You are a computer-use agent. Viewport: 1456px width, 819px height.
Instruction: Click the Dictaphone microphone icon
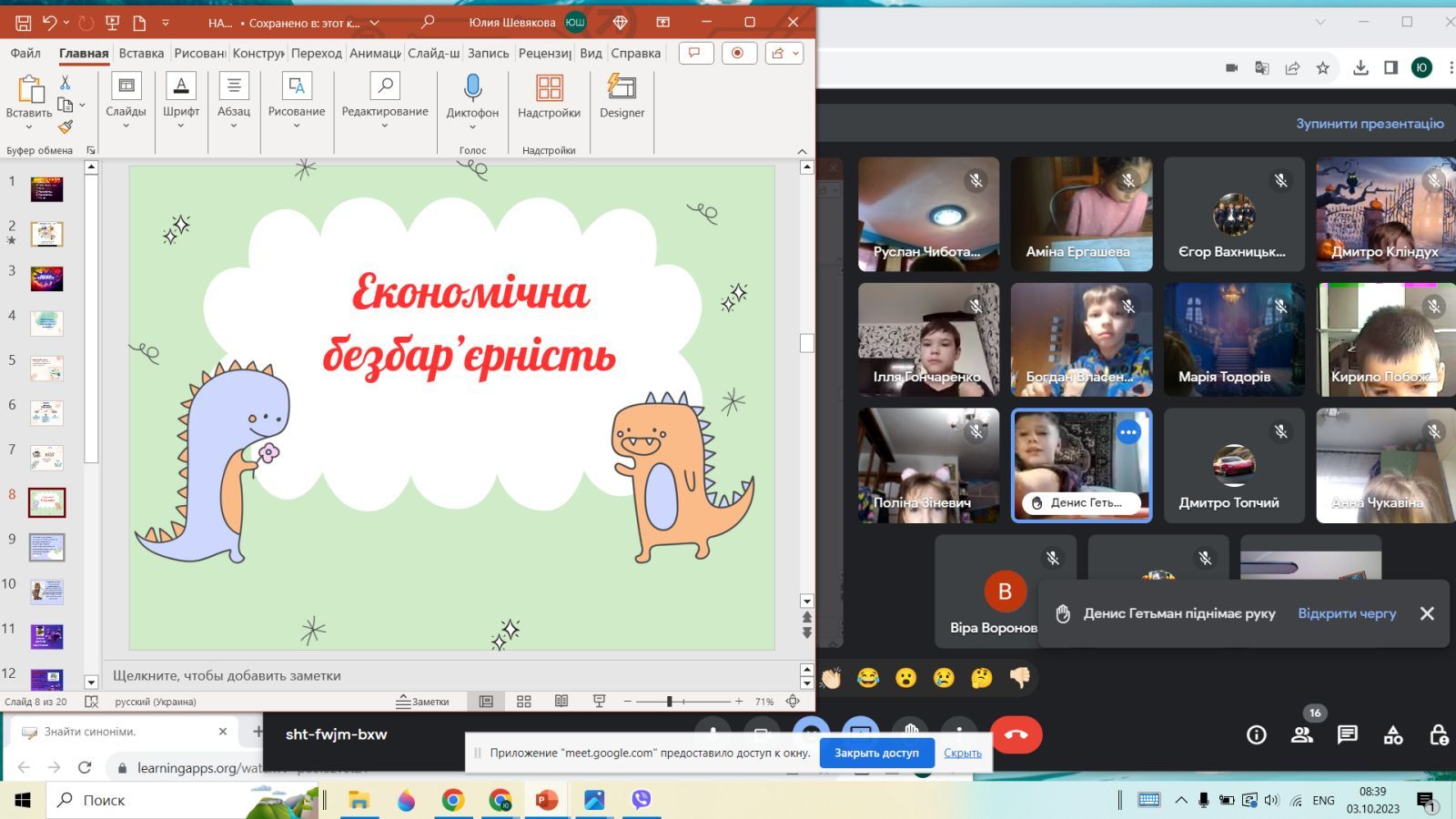click(x=472, y=87)
